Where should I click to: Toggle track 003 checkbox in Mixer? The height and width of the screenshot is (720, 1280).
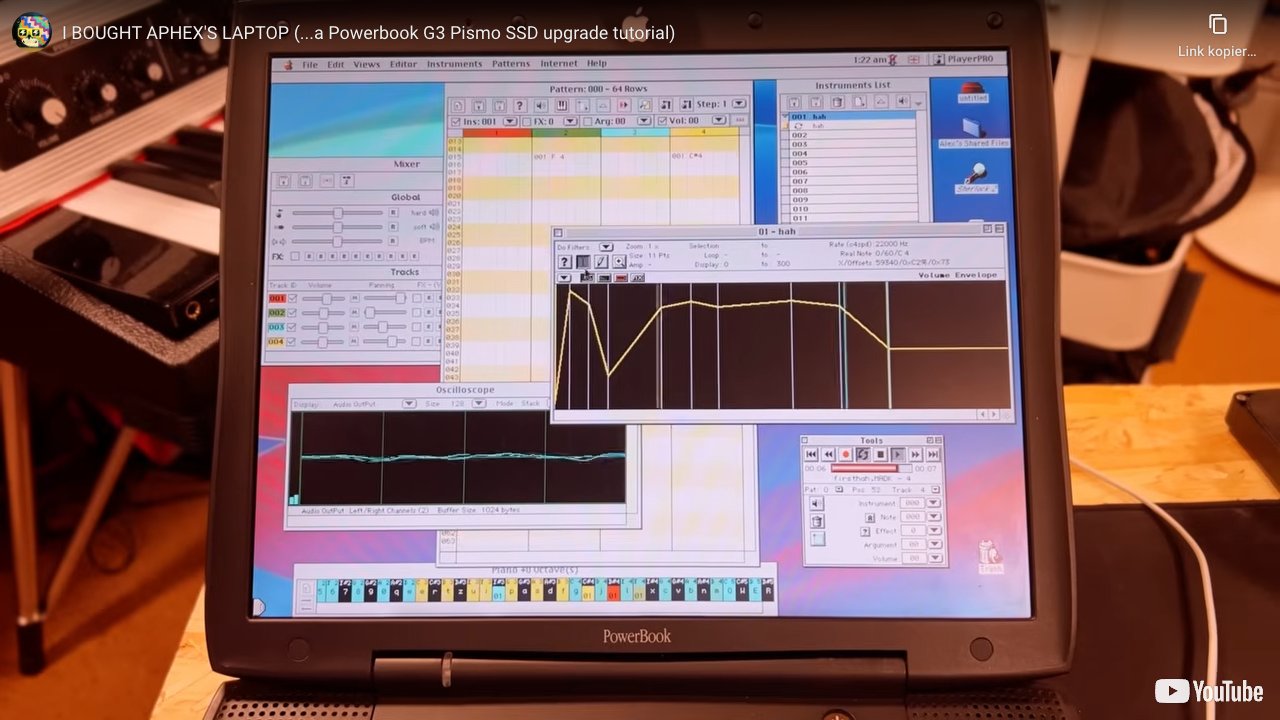[292, 327]
